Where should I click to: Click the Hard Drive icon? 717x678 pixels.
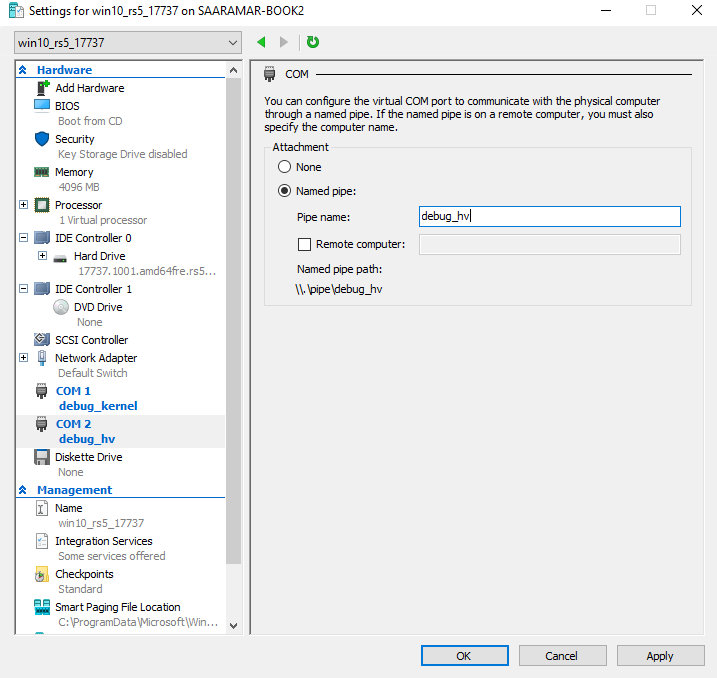60,259
